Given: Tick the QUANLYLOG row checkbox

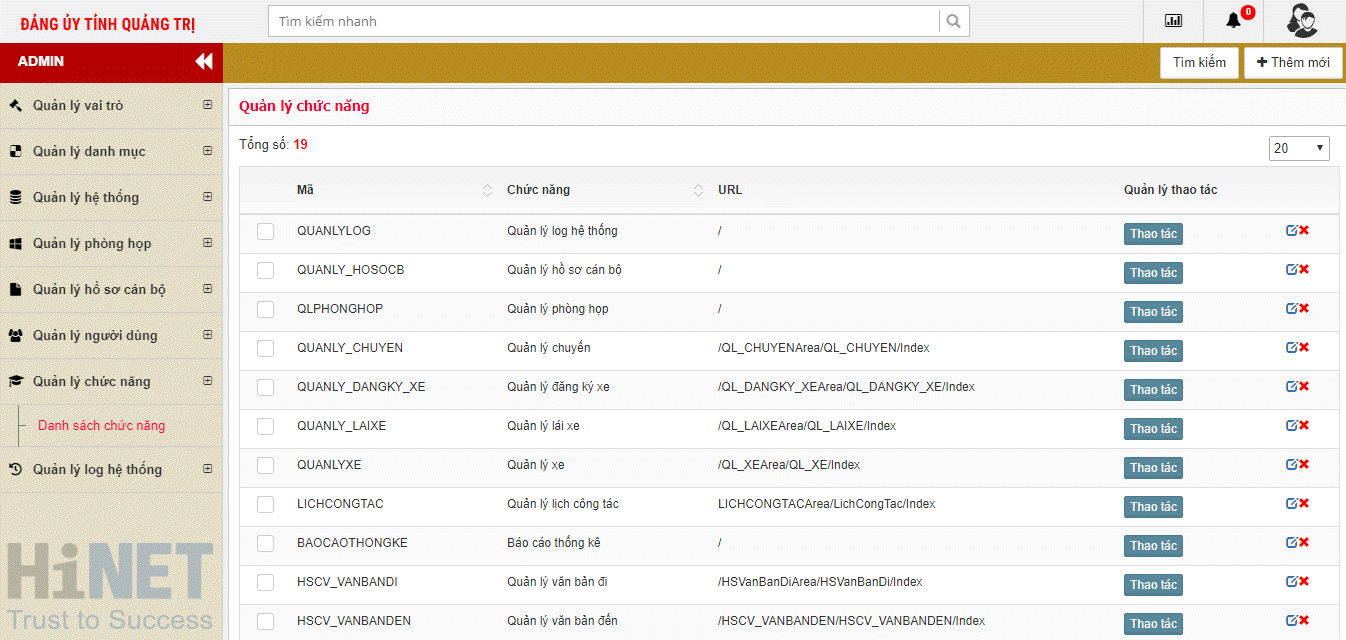Looking at the screenshot, I should pos(265,231).
